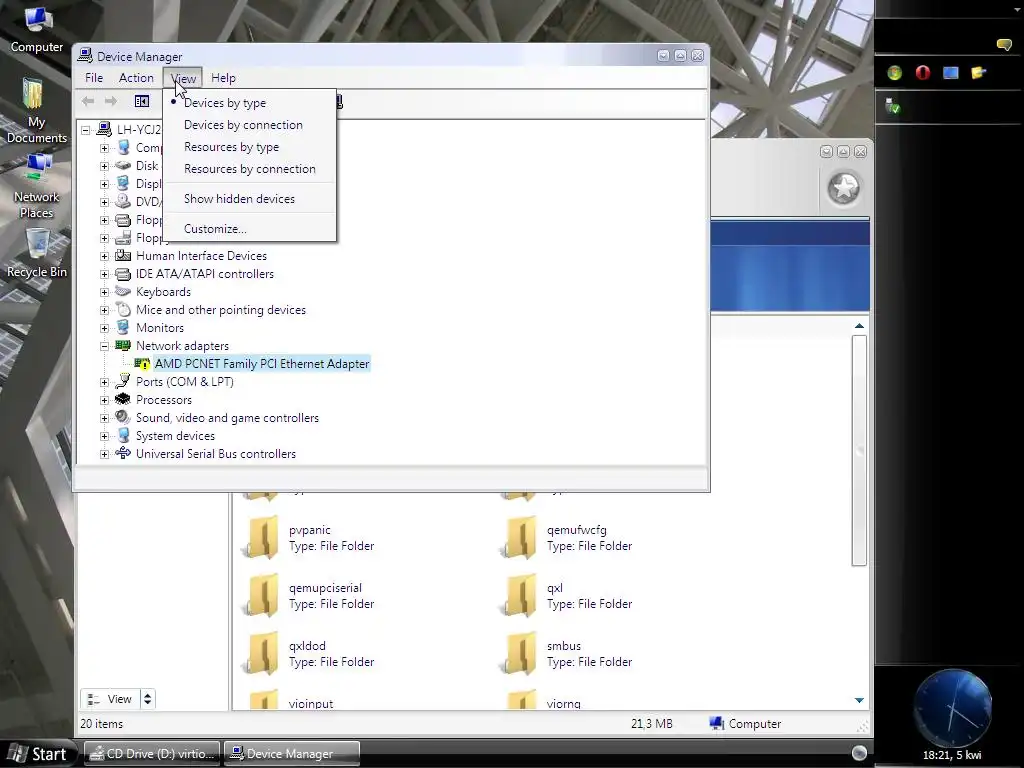Click Device Manager taskbar button

(292, 754)
